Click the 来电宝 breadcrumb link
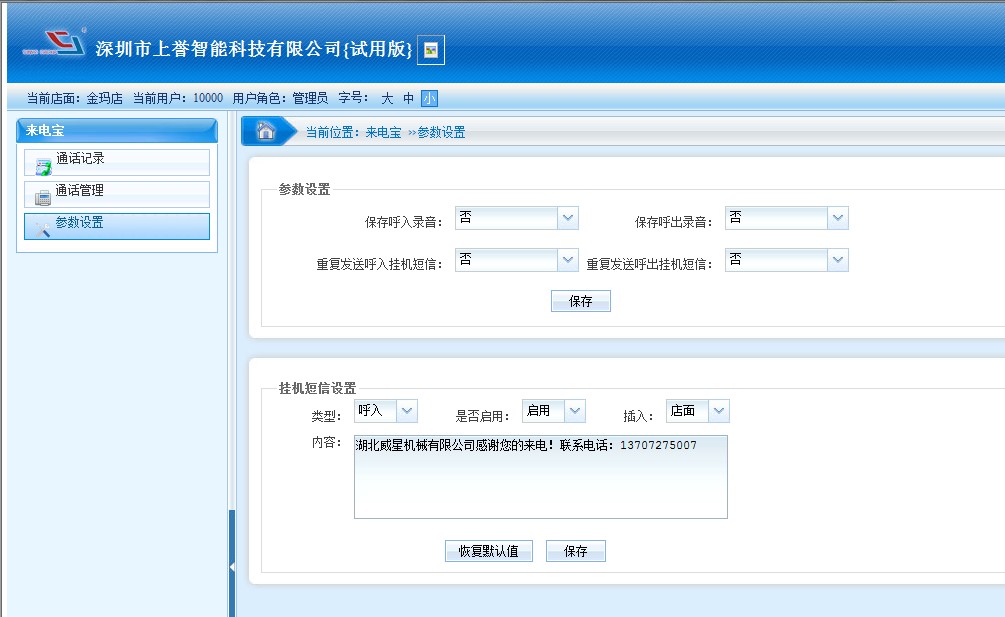 pos(383,132)
